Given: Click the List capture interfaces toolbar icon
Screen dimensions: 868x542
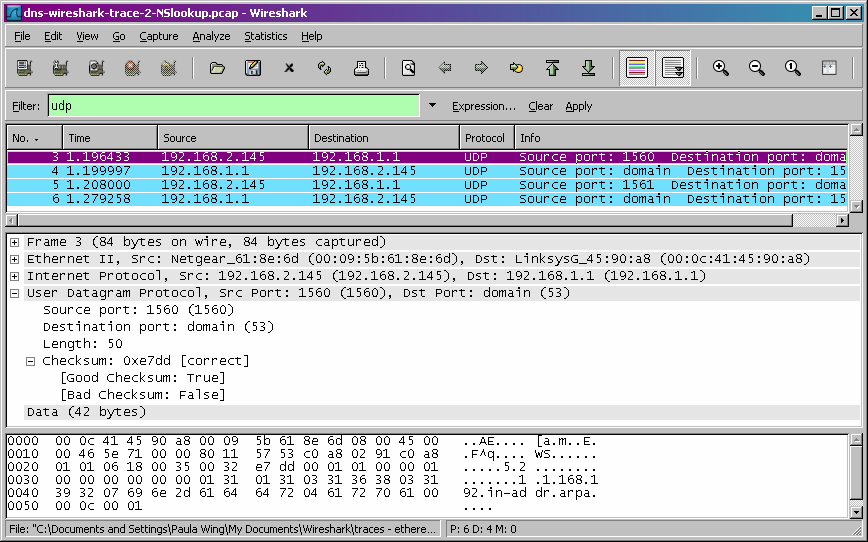Looking at the screenshot, I should (x=24, y=68).
